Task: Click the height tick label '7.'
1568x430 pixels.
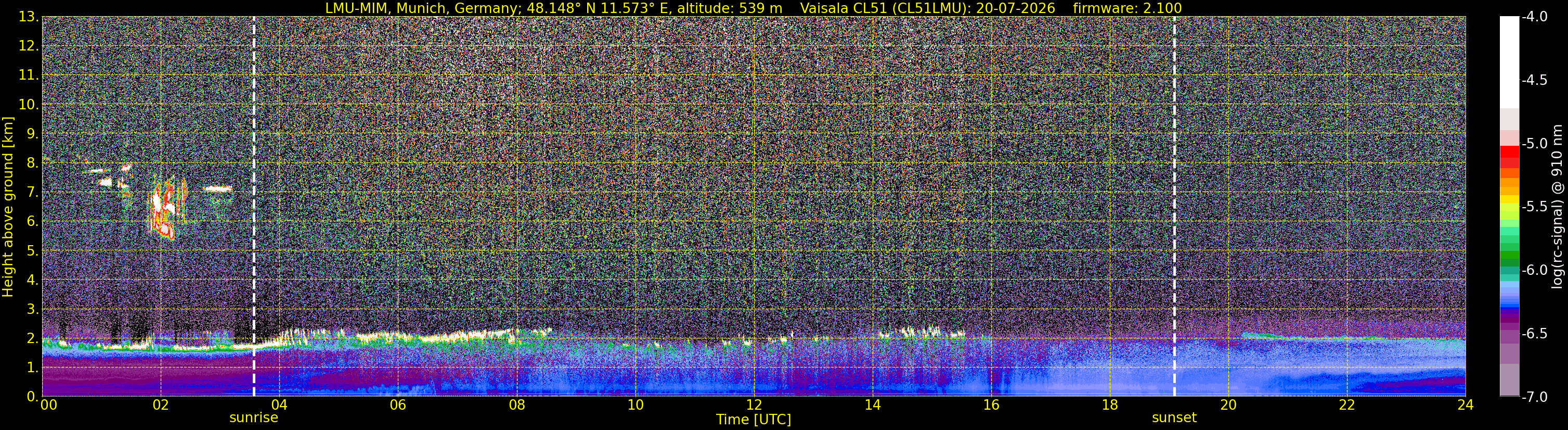Action: (x=33, y=193)
